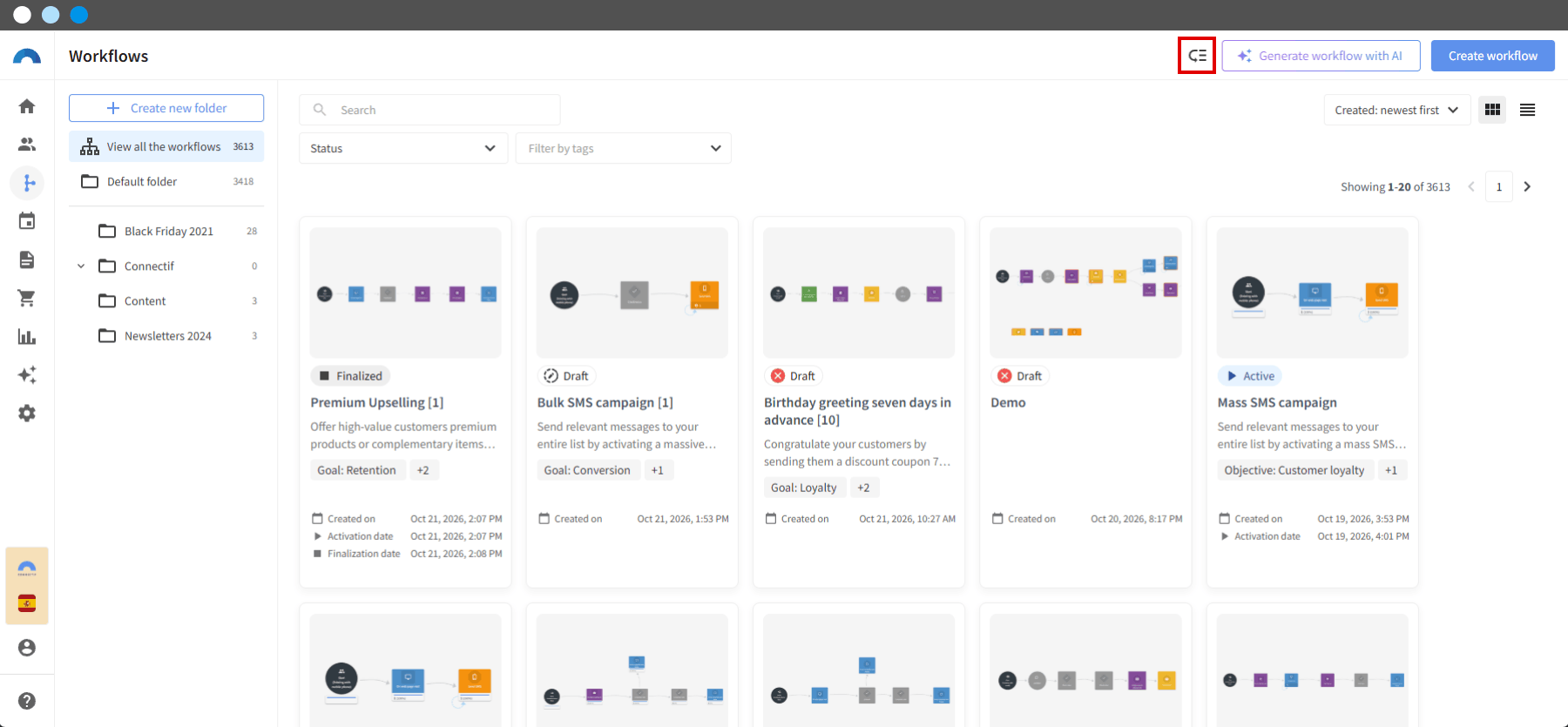Open the shopping cart icon in sidebar
The width and height of the screenshot is (1568, 727).
(x=27, y=298)
